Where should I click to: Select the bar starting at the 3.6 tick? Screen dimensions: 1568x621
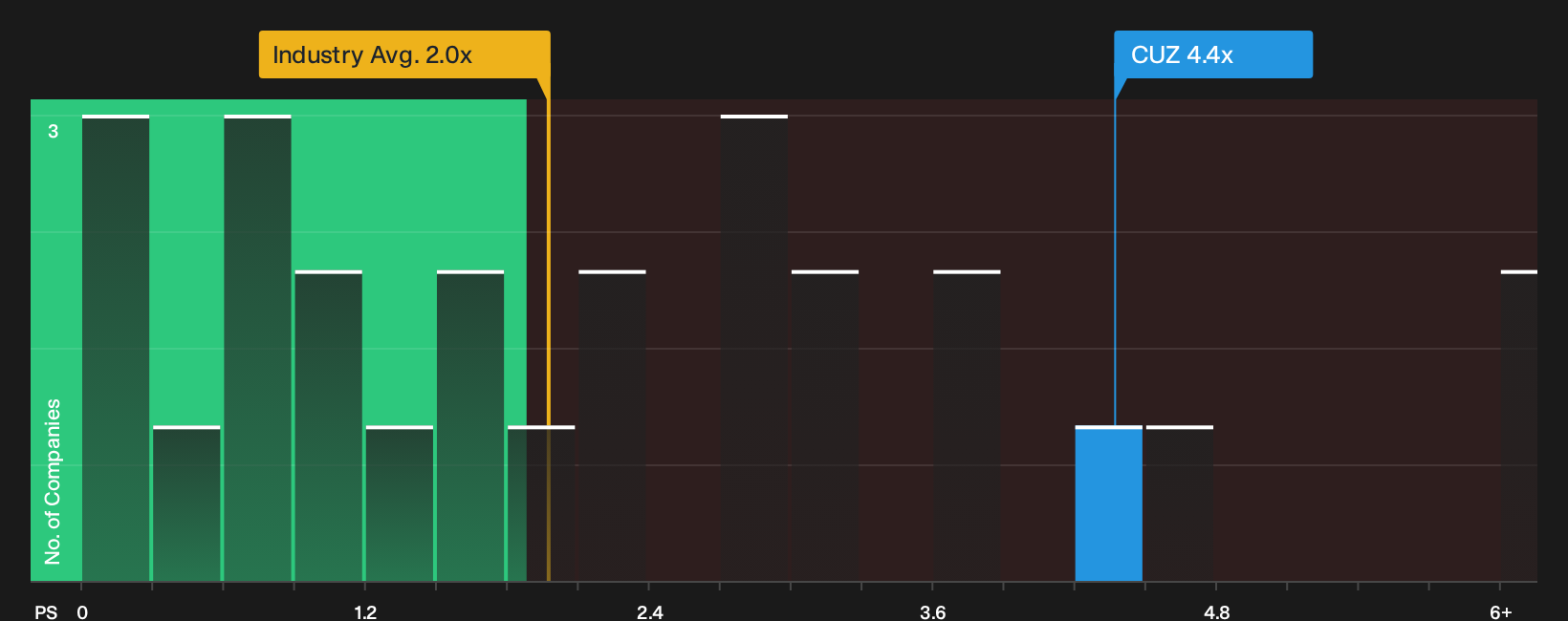(x=967, y=426)
